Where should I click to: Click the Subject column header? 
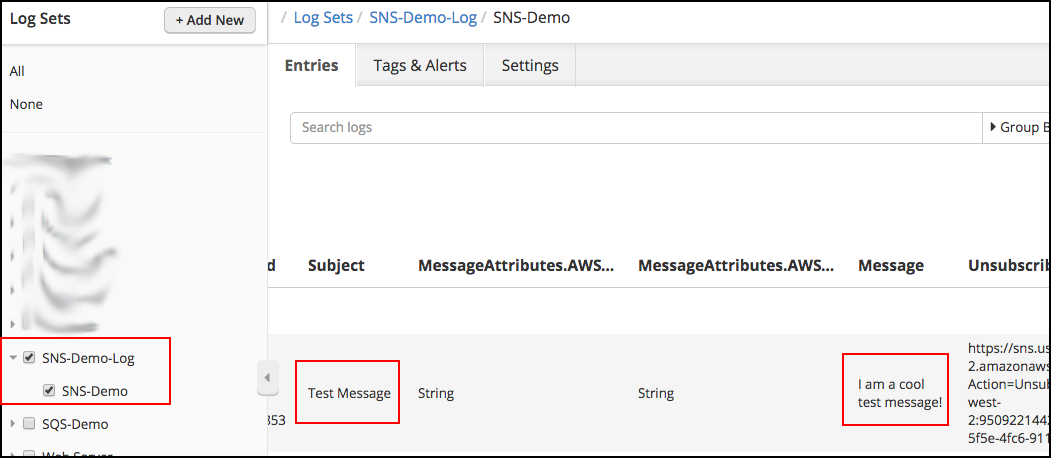[x=336, y=265]
